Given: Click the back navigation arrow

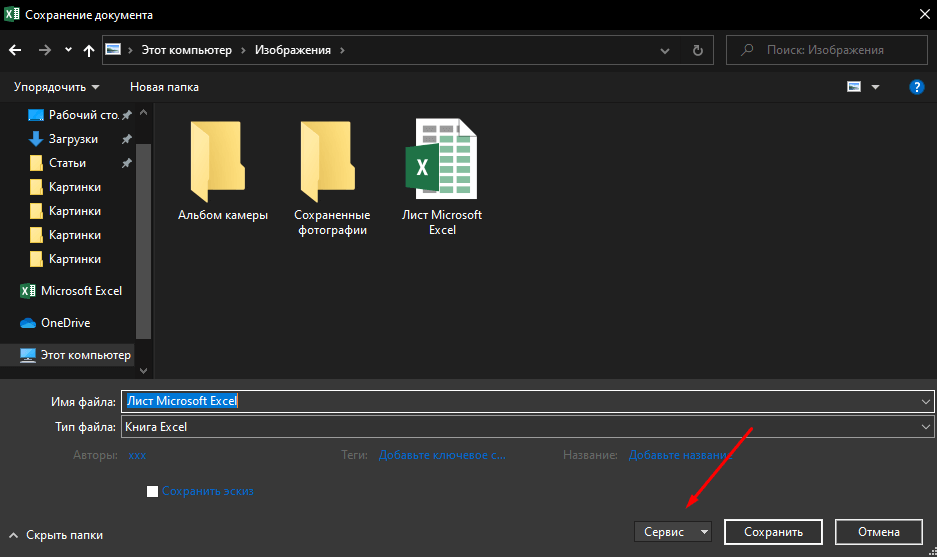Looking at the screenshot, I should tap(15, 50).
